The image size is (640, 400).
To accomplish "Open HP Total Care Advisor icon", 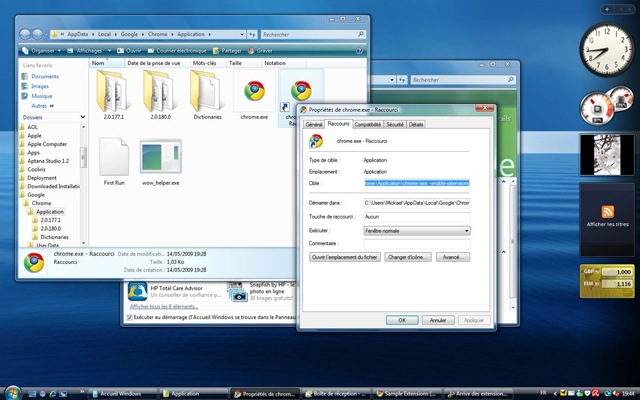I will tap(138, 291).
